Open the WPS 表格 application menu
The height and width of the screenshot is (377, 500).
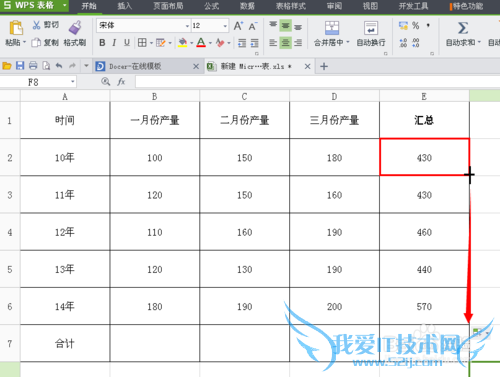34,6
